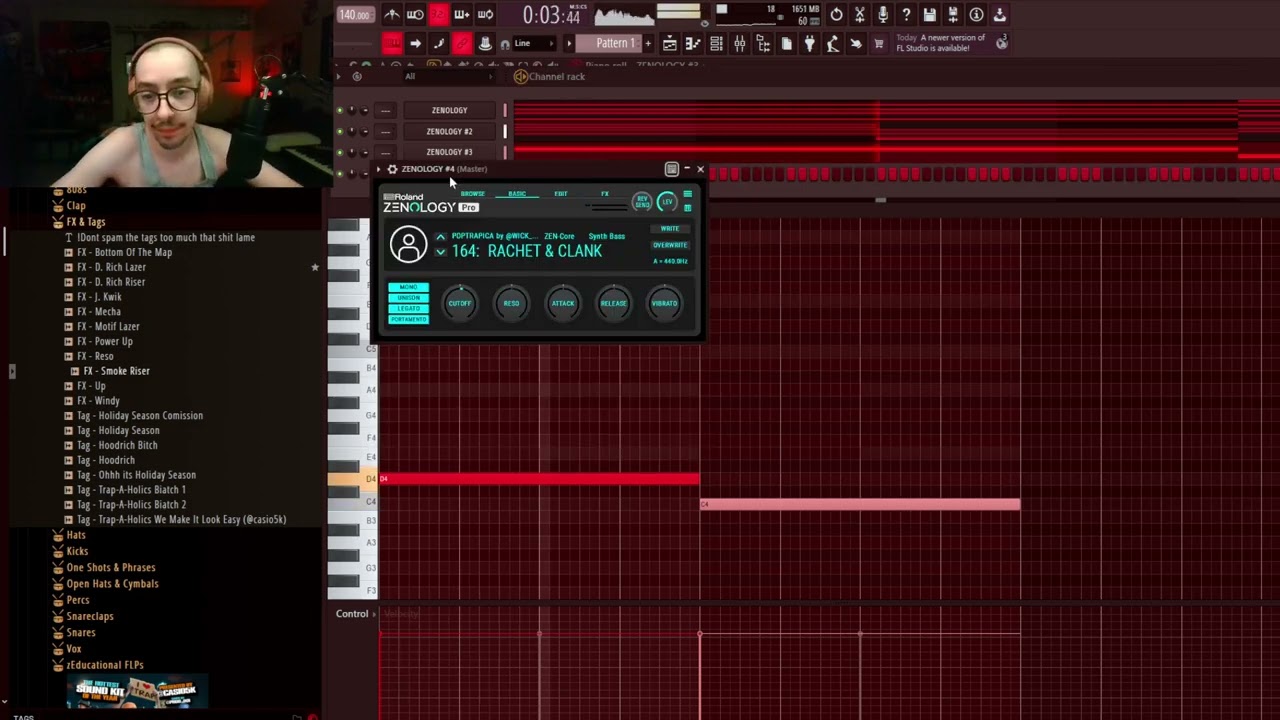Click the countdown before recording icon
The image size is (1280, 720).
click(x=440, y=14)
